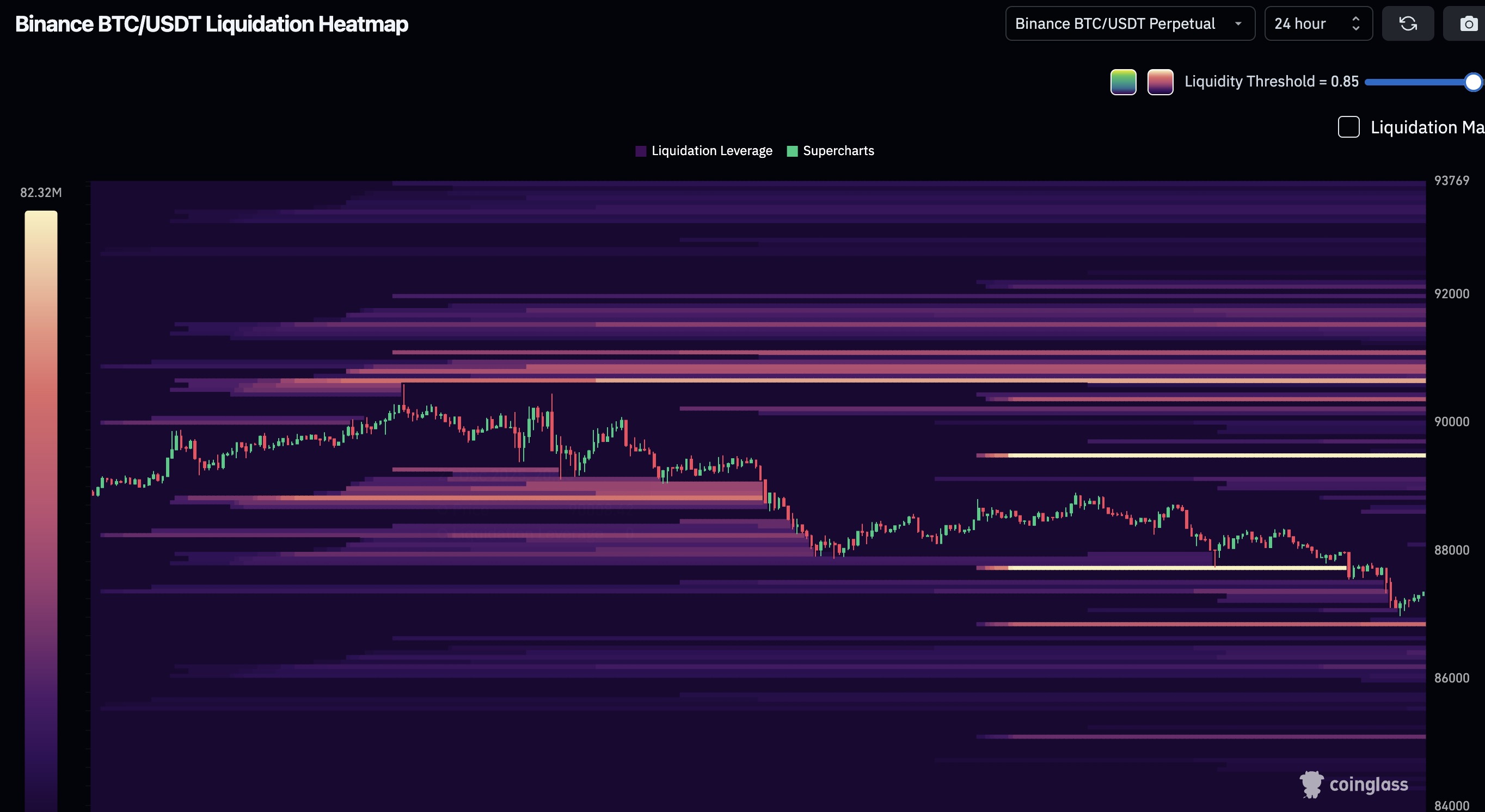Viewport: 1485px width, 812px height.
Task: Enable the Liquidation Map checkbox
Action: coord(1348,127)
